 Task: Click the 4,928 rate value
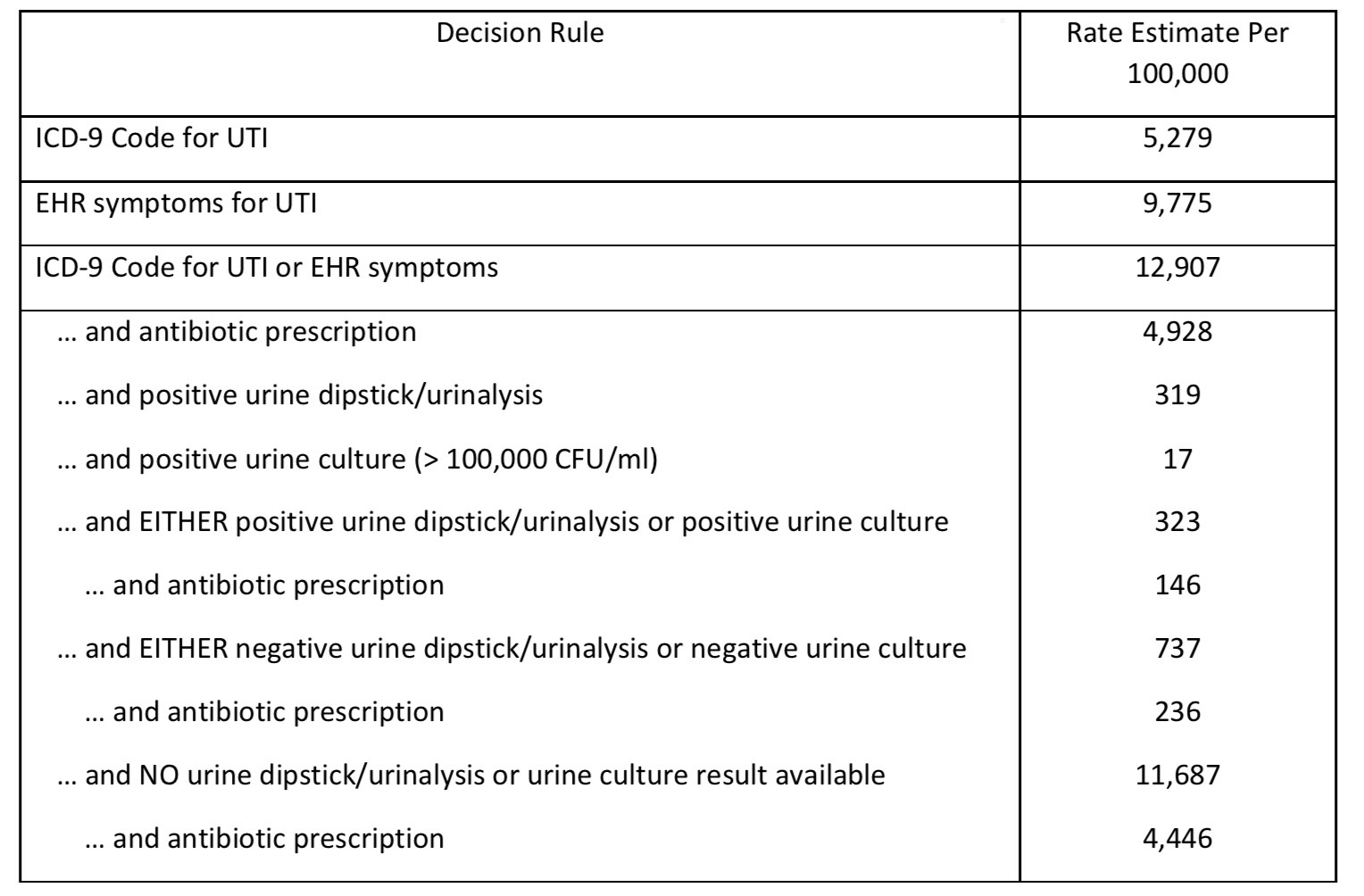click(1177, 332)
